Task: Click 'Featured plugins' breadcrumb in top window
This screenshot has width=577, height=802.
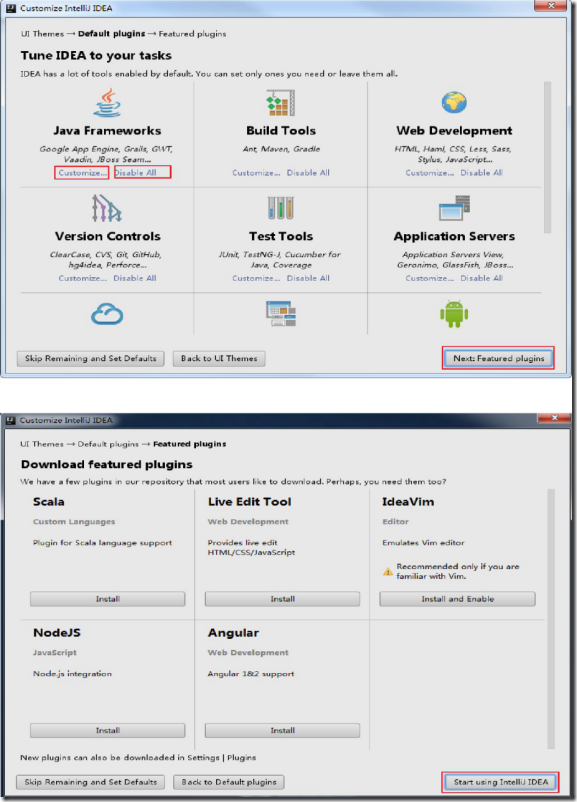Action: click(192, 34)
